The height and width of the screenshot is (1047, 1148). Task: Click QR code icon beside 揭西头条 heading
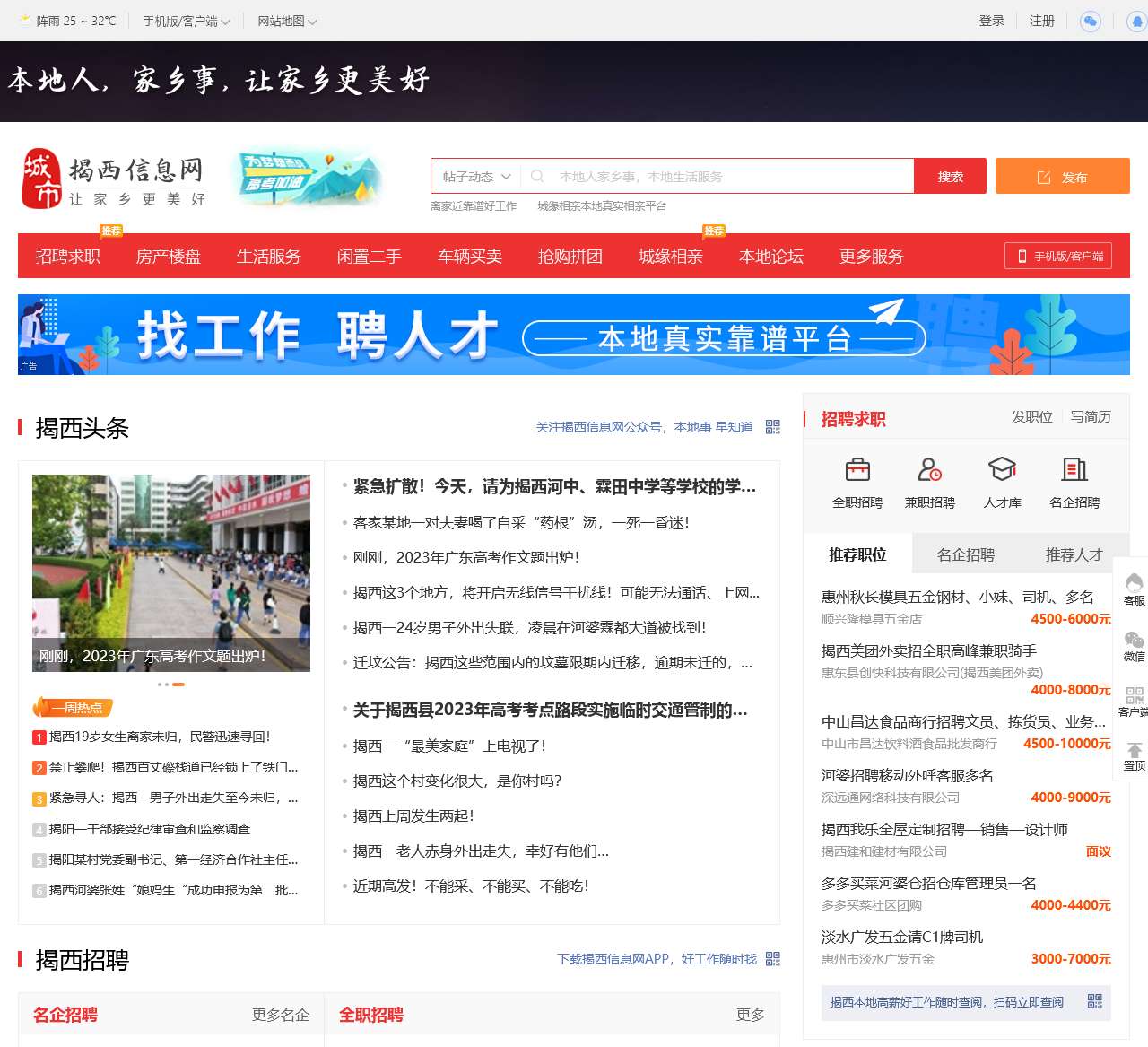tap(773, 427)
